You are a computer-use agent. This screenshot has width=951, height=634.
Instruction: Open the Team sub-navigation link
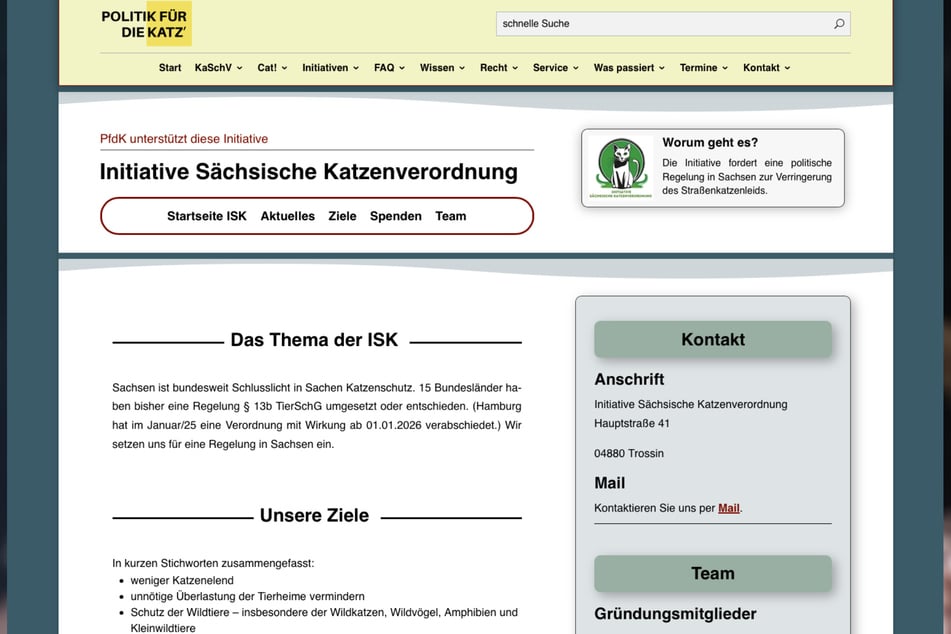[x=451, y=216]
